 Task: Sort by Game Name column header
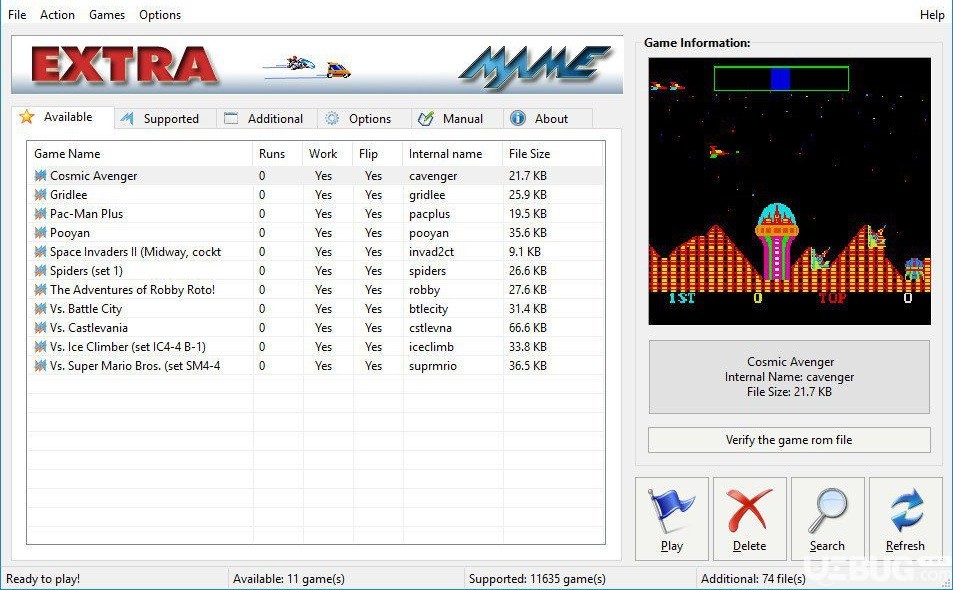coord(140,154)
